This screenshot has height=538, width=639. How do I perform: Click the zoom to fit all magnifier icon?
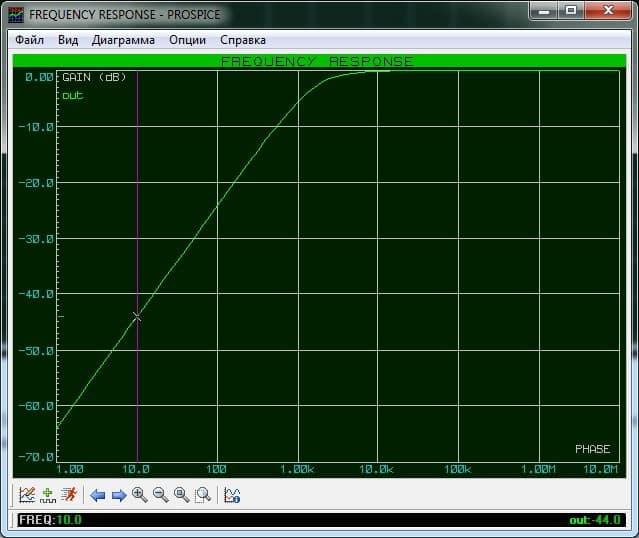[x=181, y=495]
